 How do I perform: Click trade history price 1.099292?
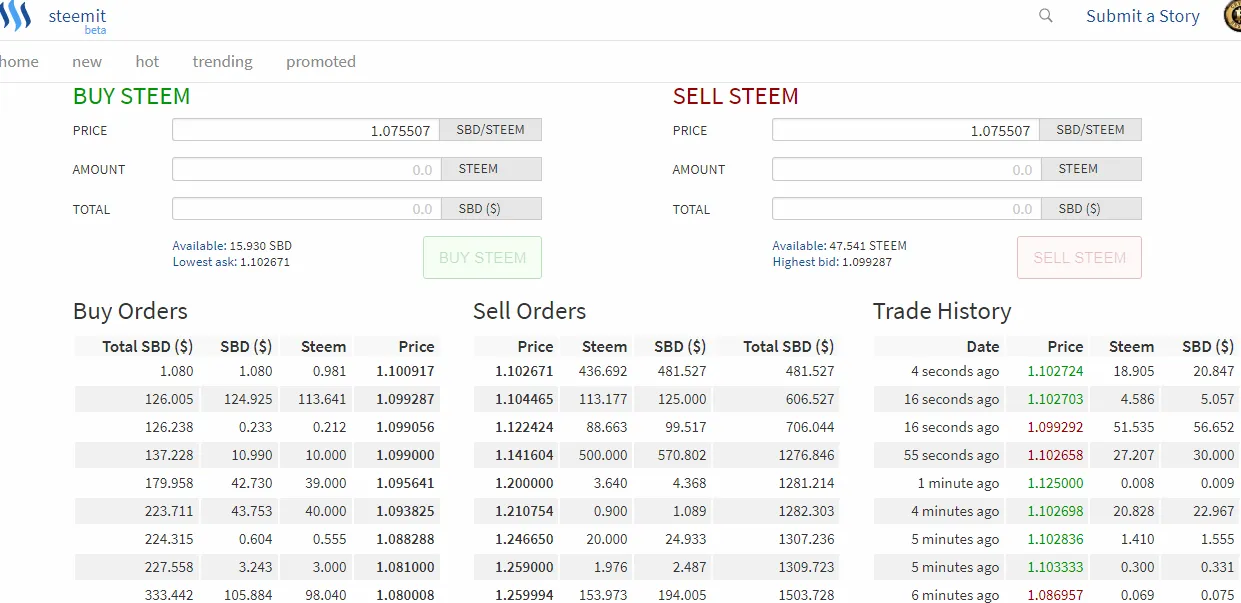pos(1056,427)
